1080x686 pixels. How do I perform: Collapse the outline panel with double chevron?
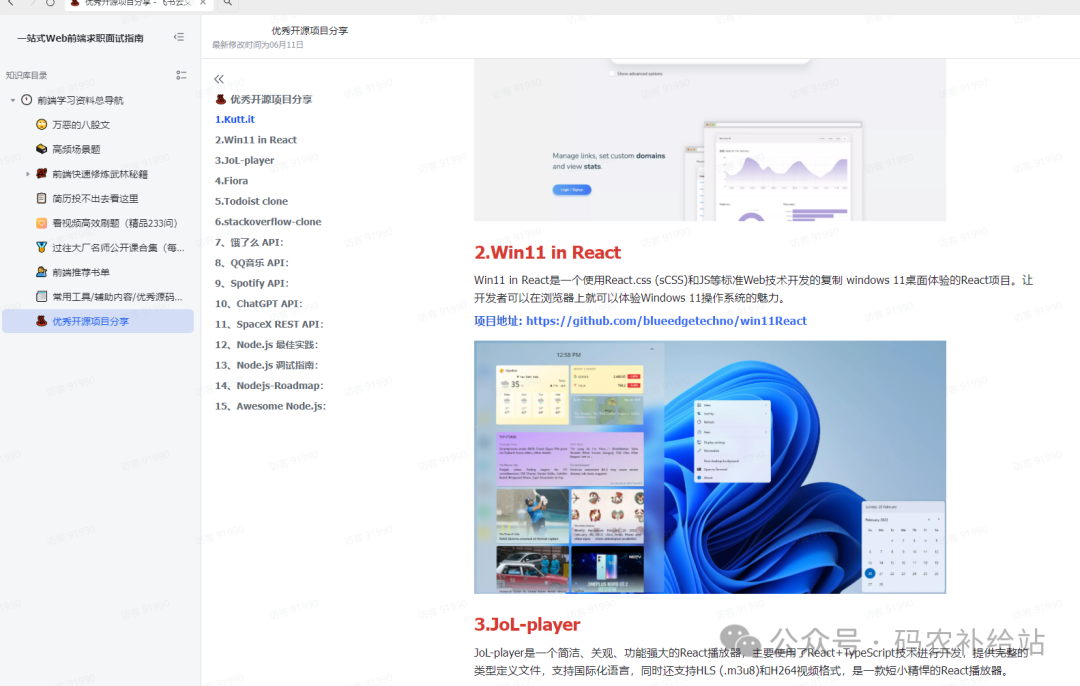219,79
